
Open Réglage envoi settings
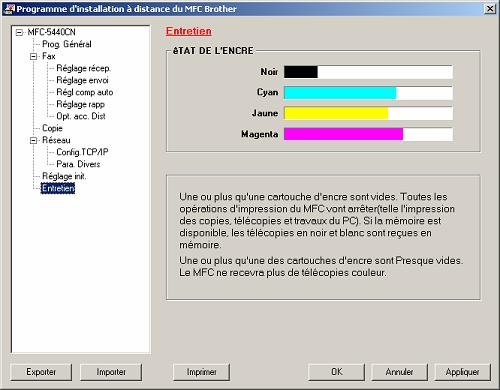click(82, 80)
